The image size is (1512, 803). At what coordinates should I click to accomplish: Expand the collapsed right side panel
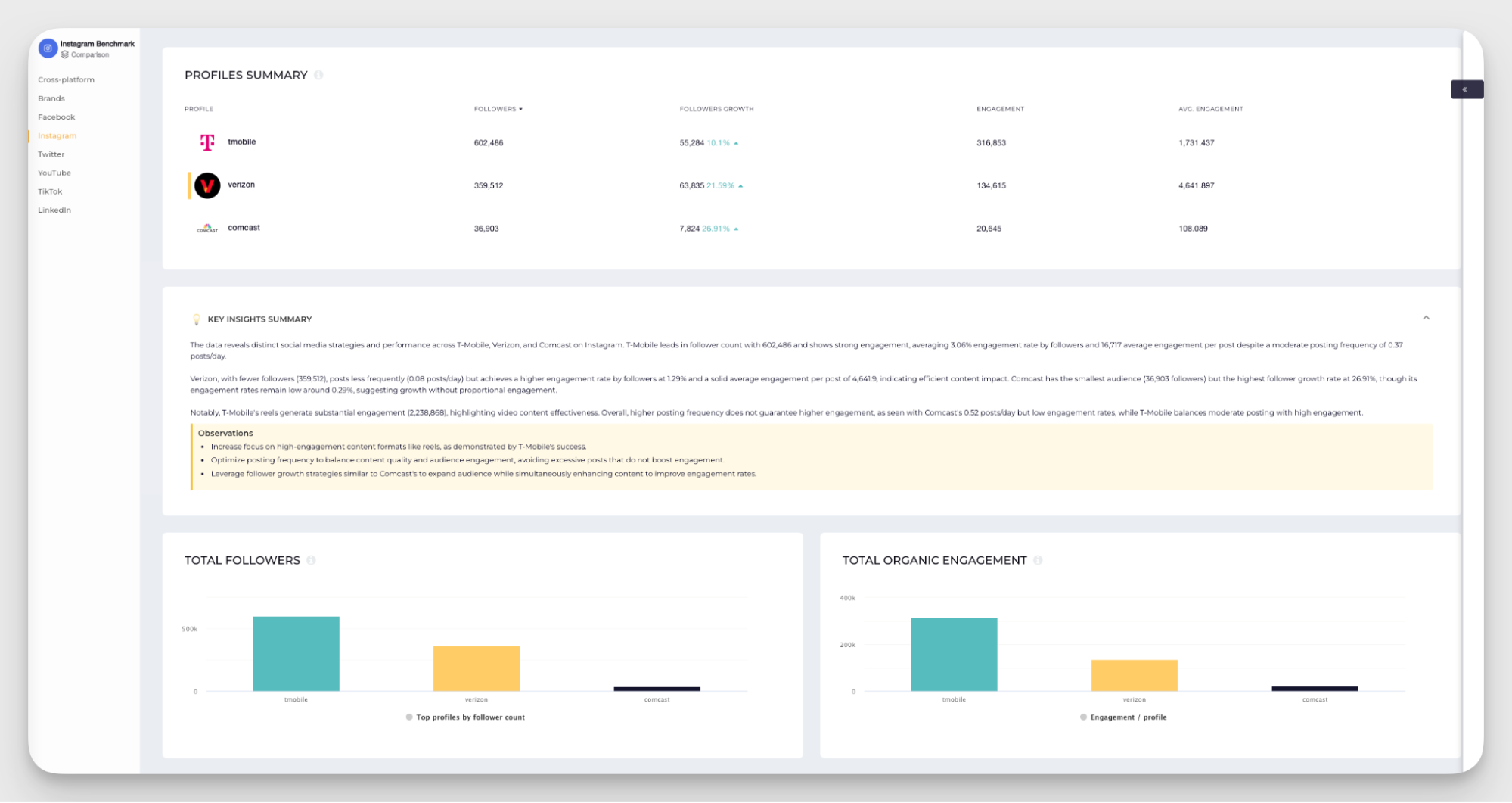click(1466, 89)
